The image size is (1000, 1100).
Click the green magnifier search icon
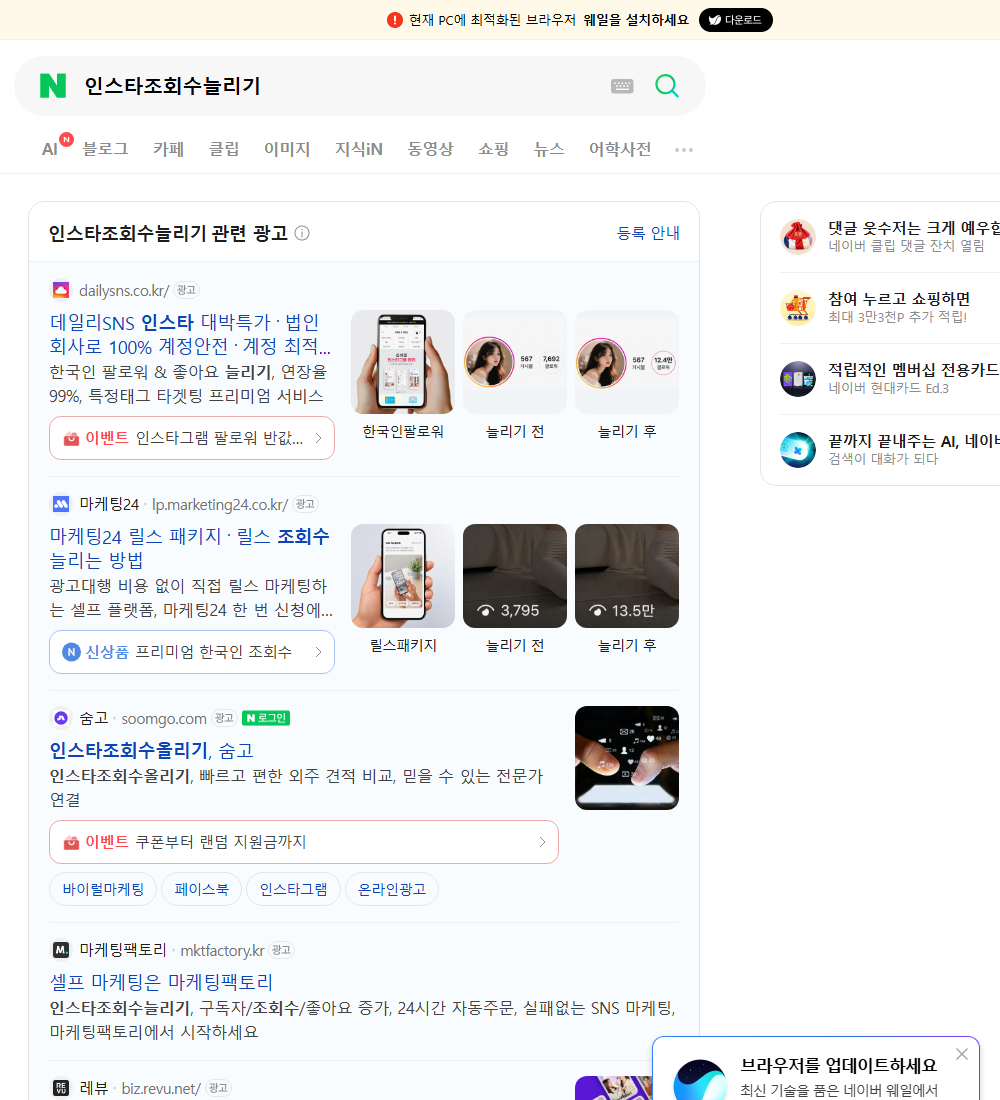(x=667, y=86)
